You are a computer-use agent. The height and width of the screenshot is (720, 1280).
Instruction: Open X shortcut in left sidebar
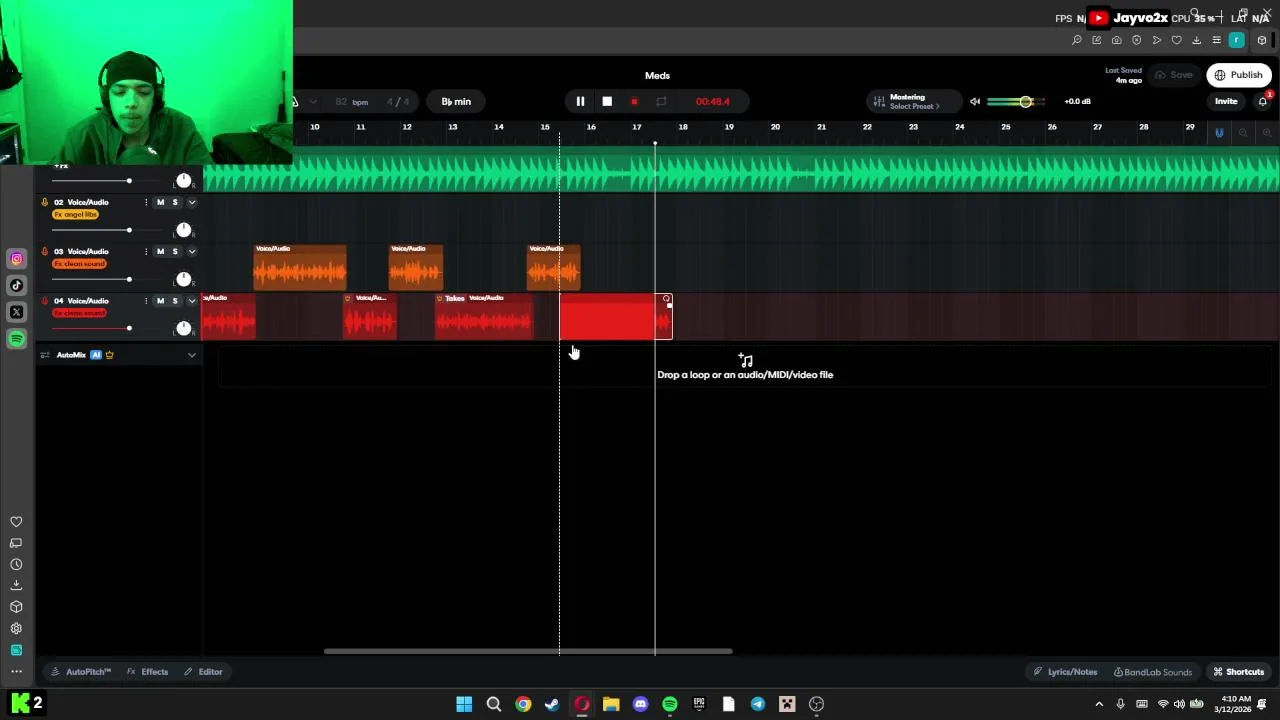(x=16, y=312)
